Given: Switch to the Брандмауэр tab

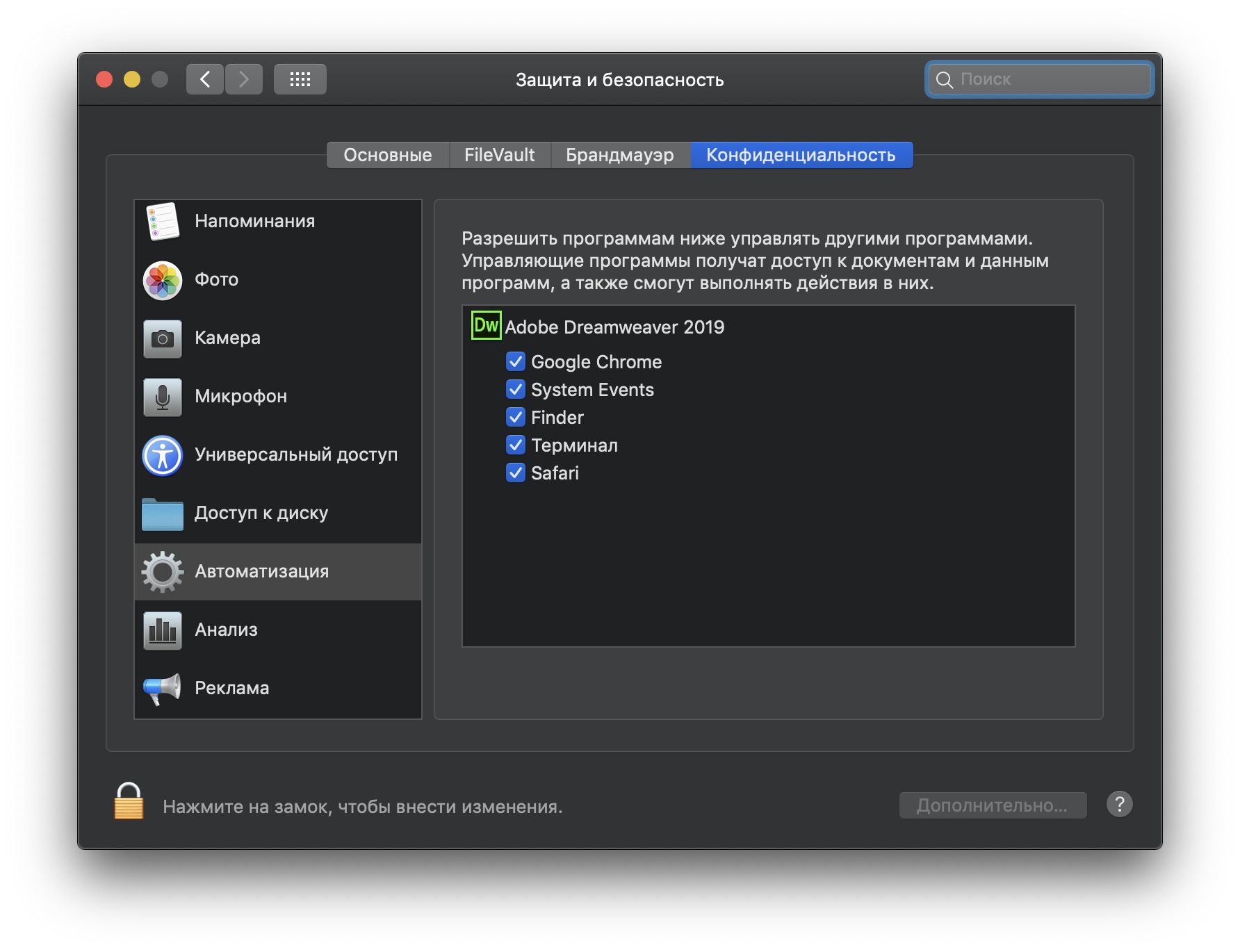Looking at the screenshot, I should [620, 155].
